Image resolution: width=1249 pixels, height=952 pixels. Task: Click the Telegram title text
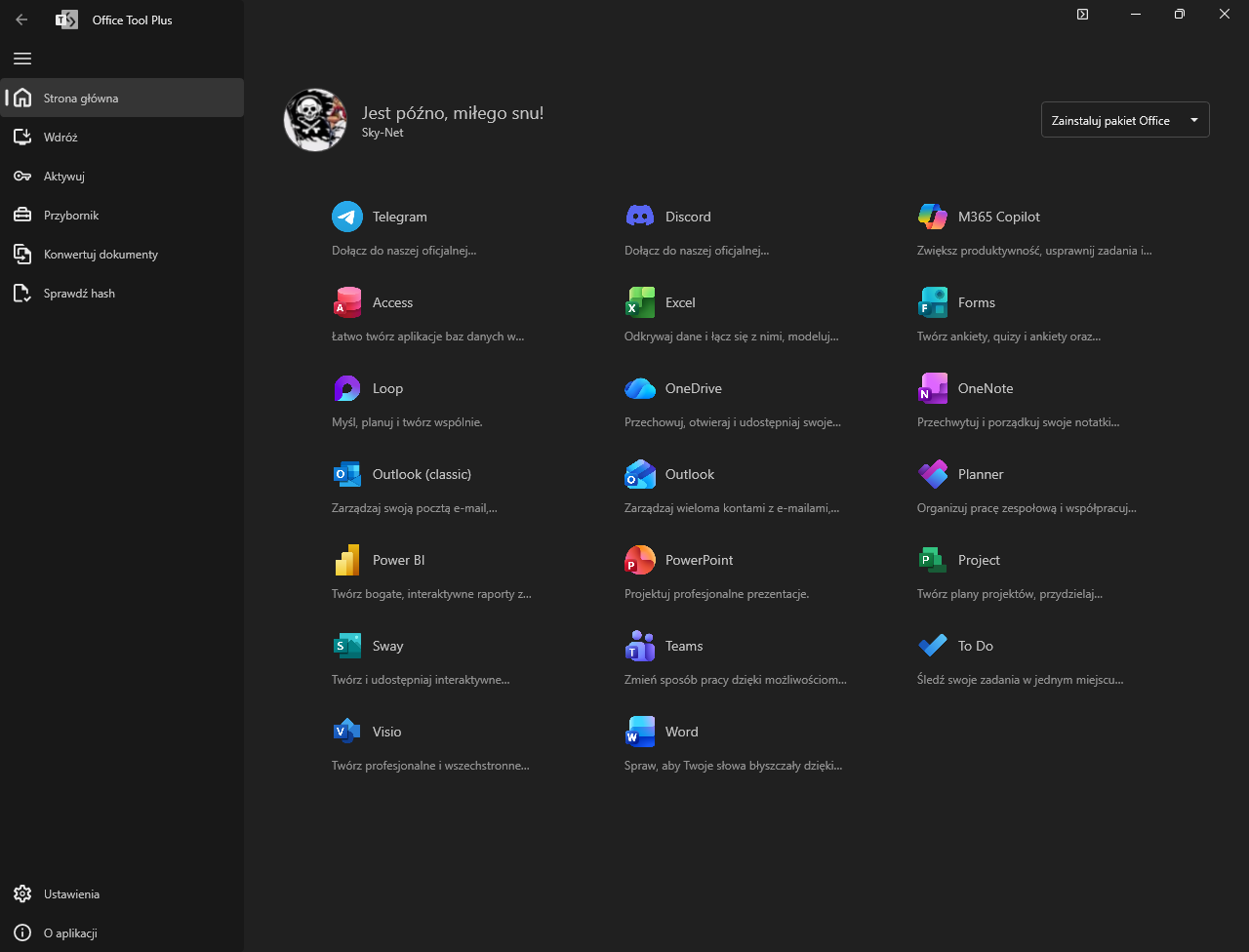(400, 217)
